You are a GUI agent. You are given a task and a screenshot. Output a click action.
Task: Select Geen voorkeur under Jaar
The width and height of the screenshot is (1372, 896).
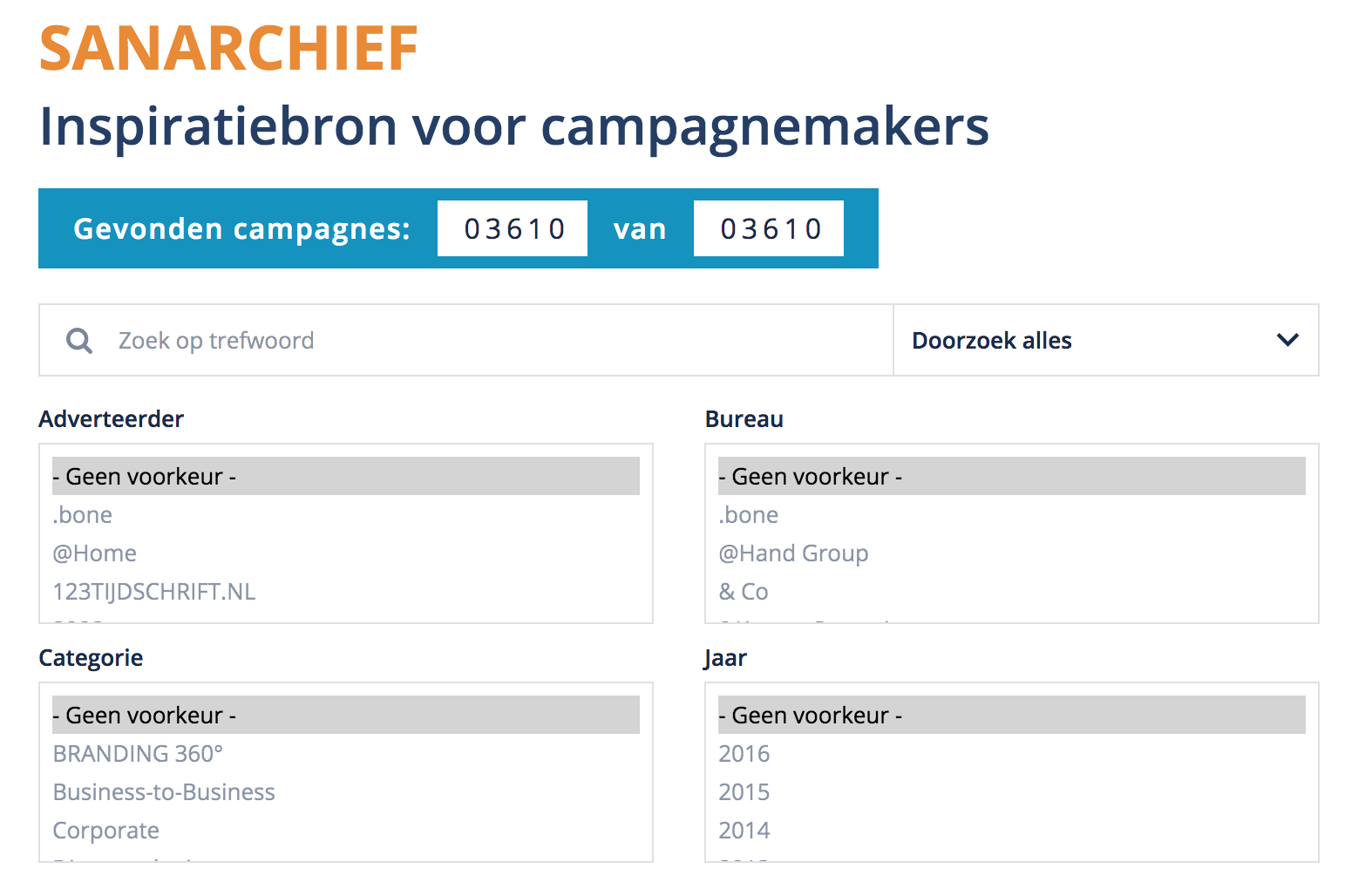click(x=1011, y=716)
